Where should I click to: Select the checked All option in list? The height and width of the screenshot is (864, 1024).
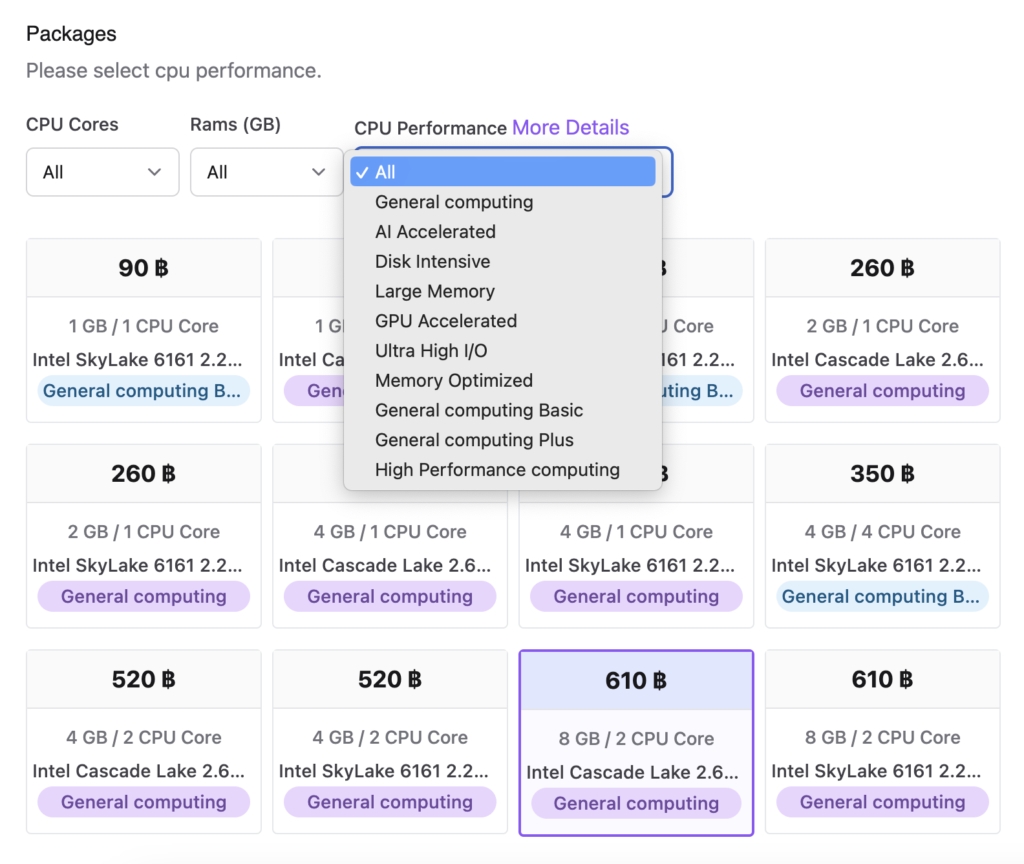coord(502,172)
